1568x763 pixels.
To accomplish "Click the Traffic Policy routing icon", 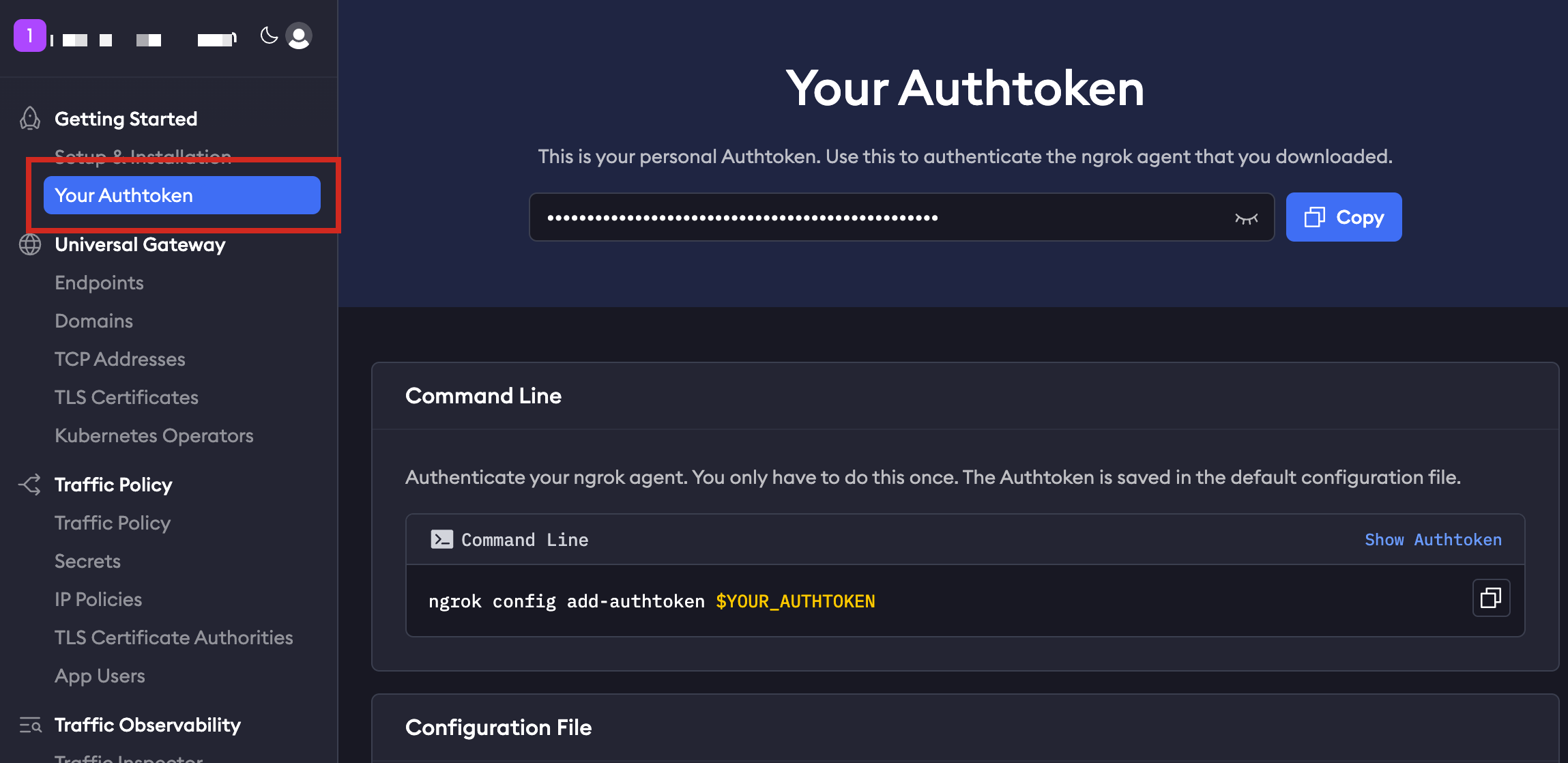I will (x=30, y=485).
